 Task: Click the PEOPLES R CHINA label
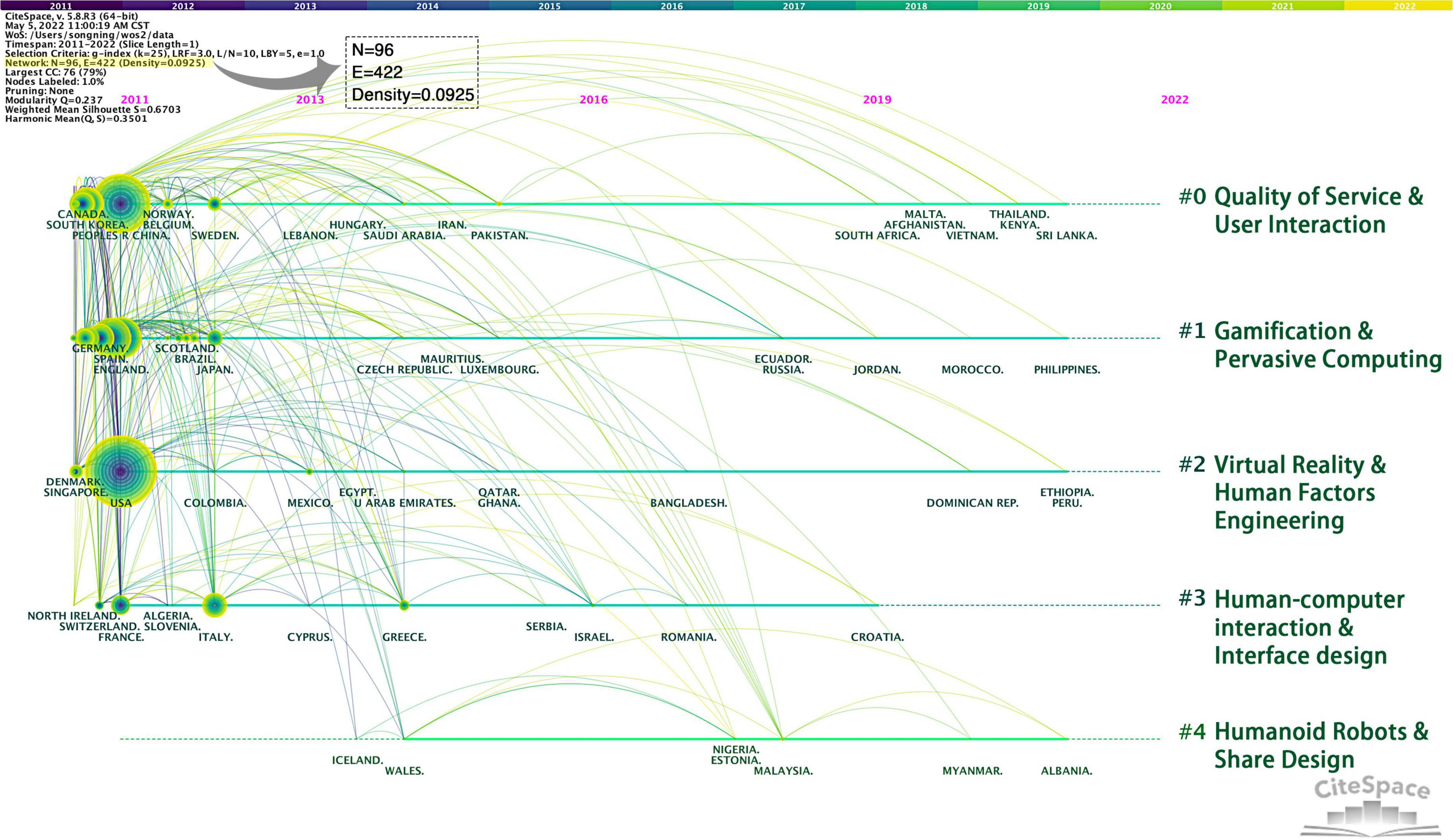(x=121, y=235)
